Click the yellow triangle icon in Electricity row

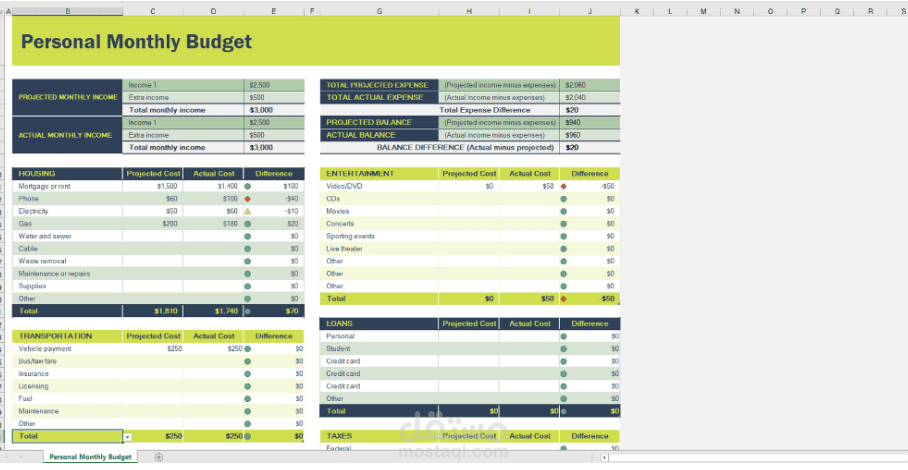click(x=248, y=211)
